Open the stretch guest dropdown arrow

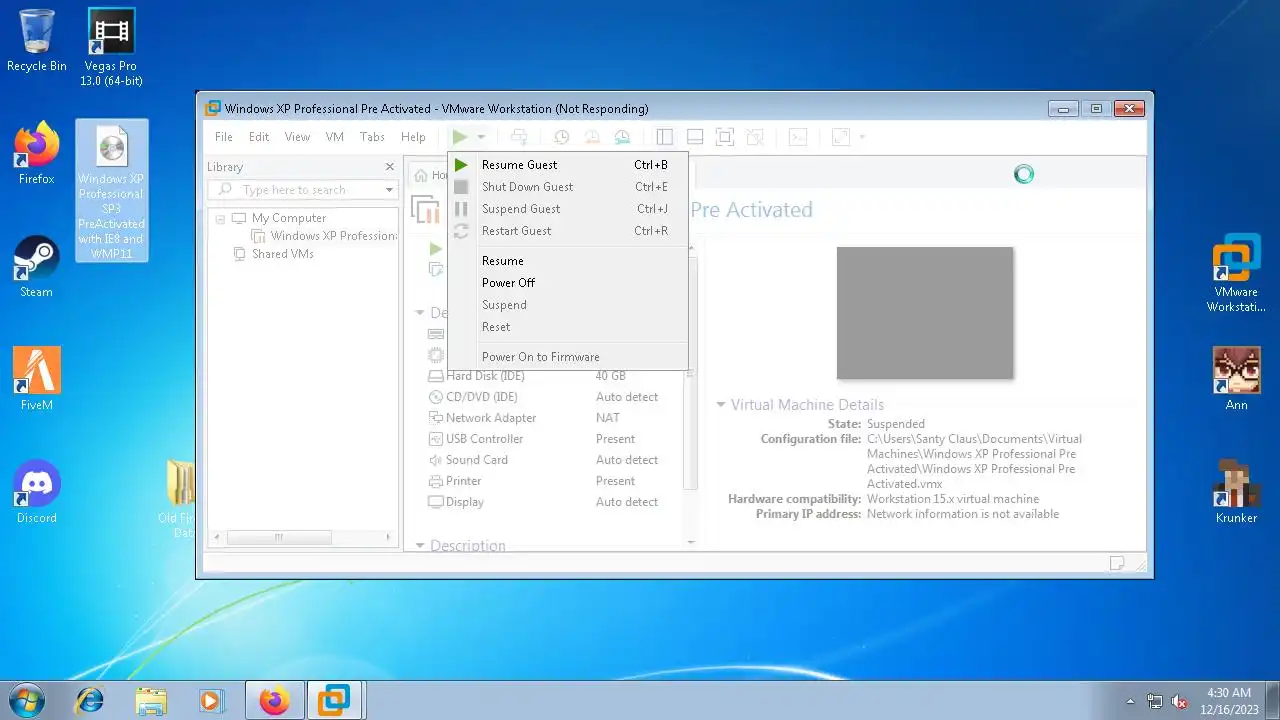click(x=862, y=137)
